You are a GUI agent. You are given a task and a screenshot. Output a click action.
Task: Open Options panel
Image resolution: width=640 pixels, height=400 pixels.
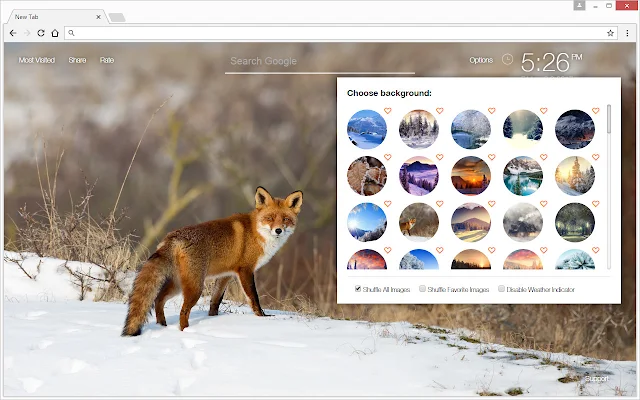(481, 60)
